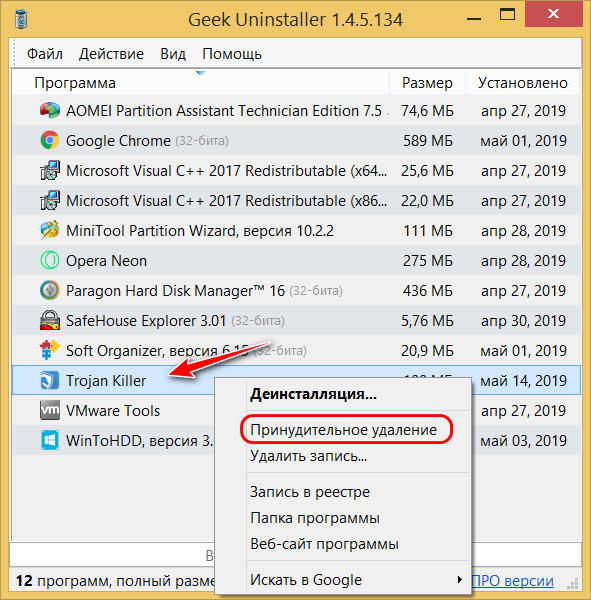Select the SafeHouse Explorer 3.01 row

pyautogui.click(x=296, y=320)
